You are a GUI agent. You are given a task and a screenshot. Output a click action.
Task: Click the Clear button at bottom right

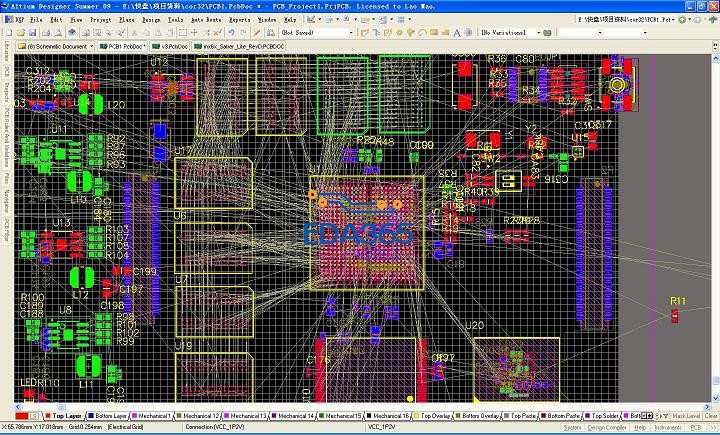[x=710, y=415]
